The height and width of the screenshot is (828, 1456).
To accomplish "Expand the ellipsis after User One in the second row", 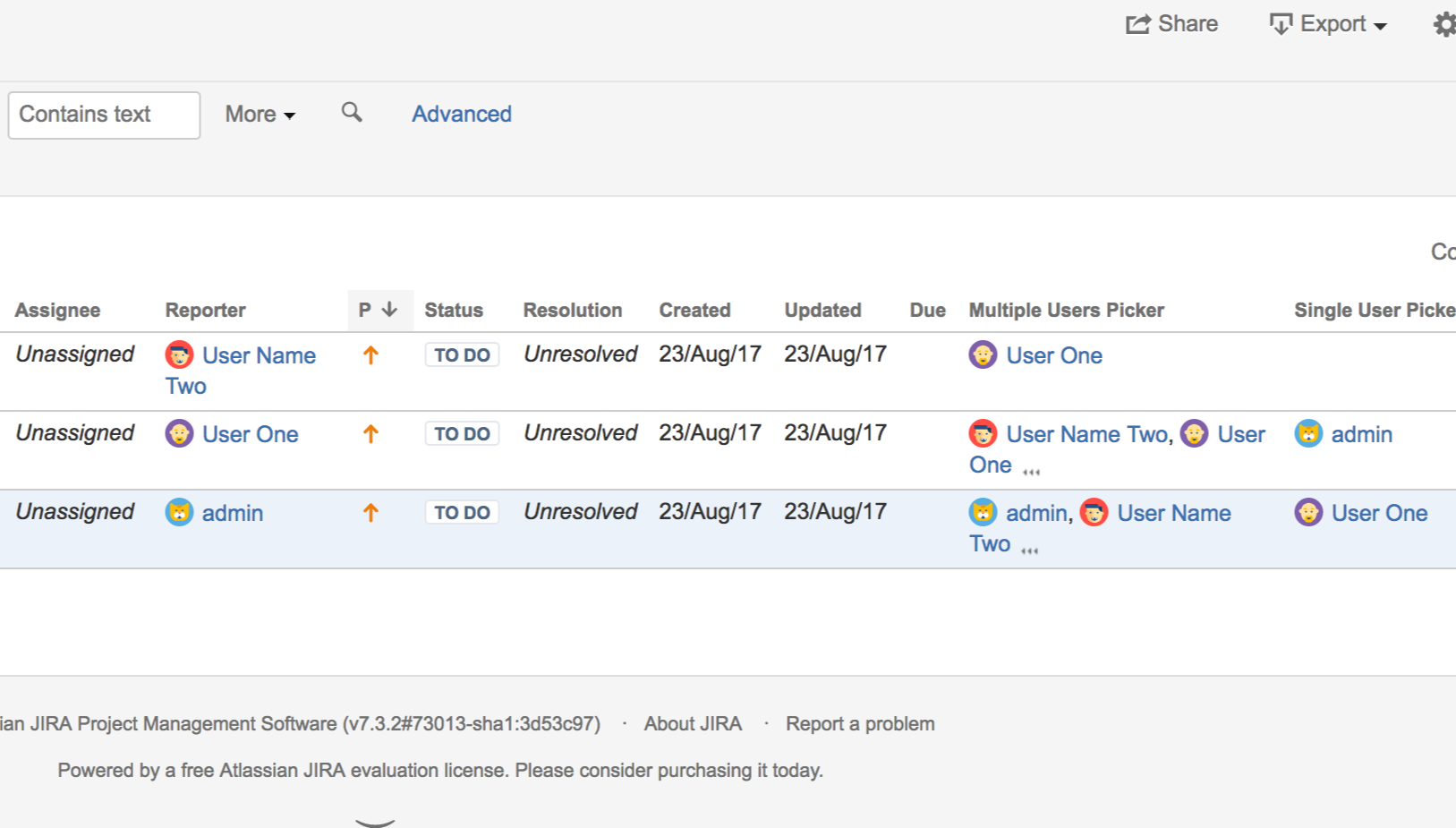I will [1031, 471].
